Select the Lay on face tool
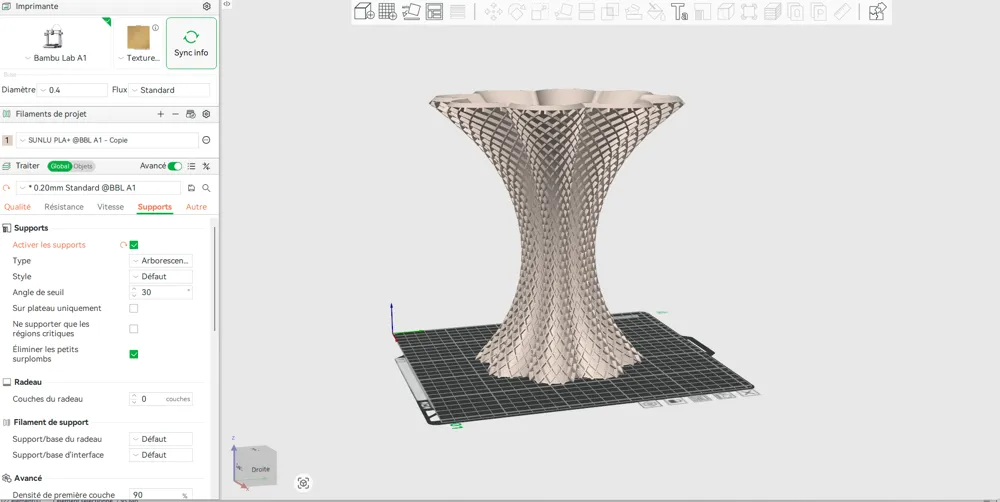Image resolution: width=1000 pixels, height=502 pixels. tap(563, 11)
